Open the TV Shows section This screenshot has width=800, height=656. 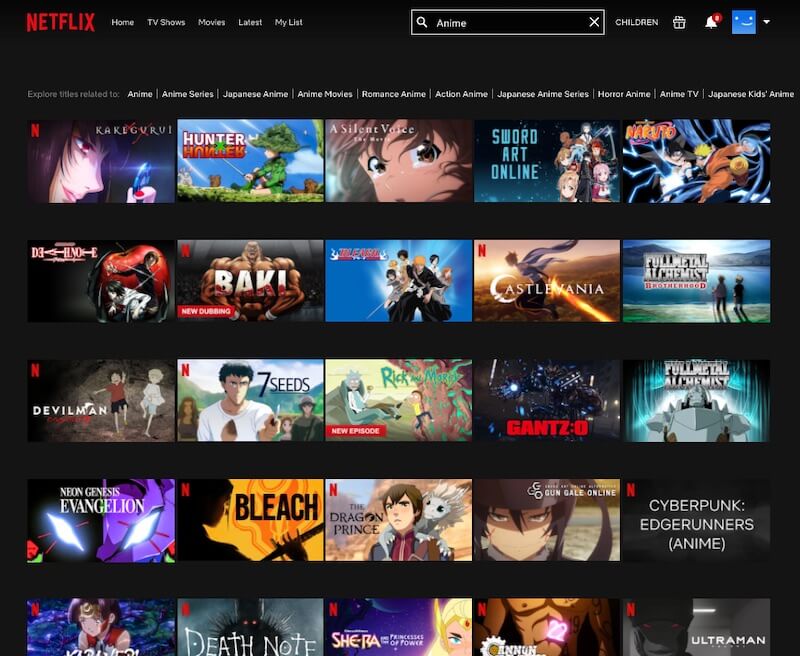[166, 22]
